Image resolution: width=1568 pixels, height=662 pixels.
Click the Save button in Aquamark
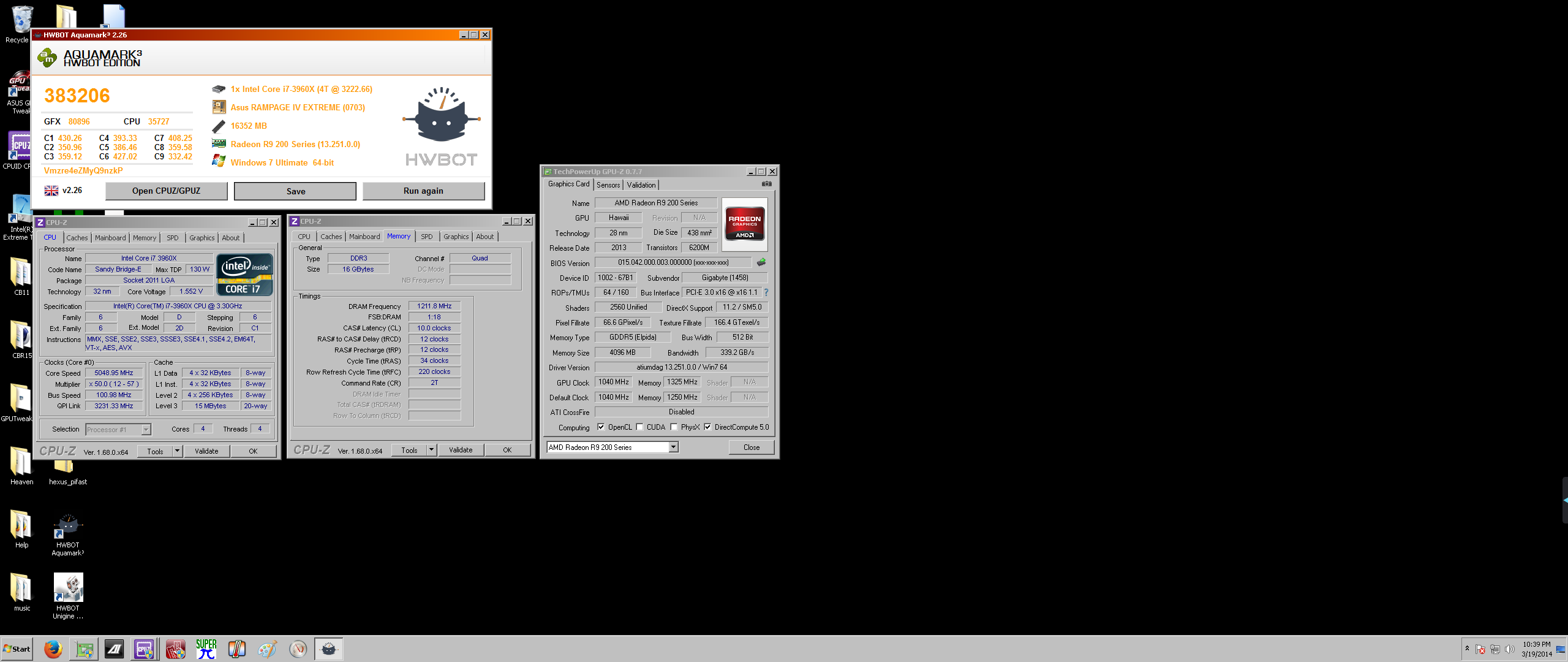(295, 191)
